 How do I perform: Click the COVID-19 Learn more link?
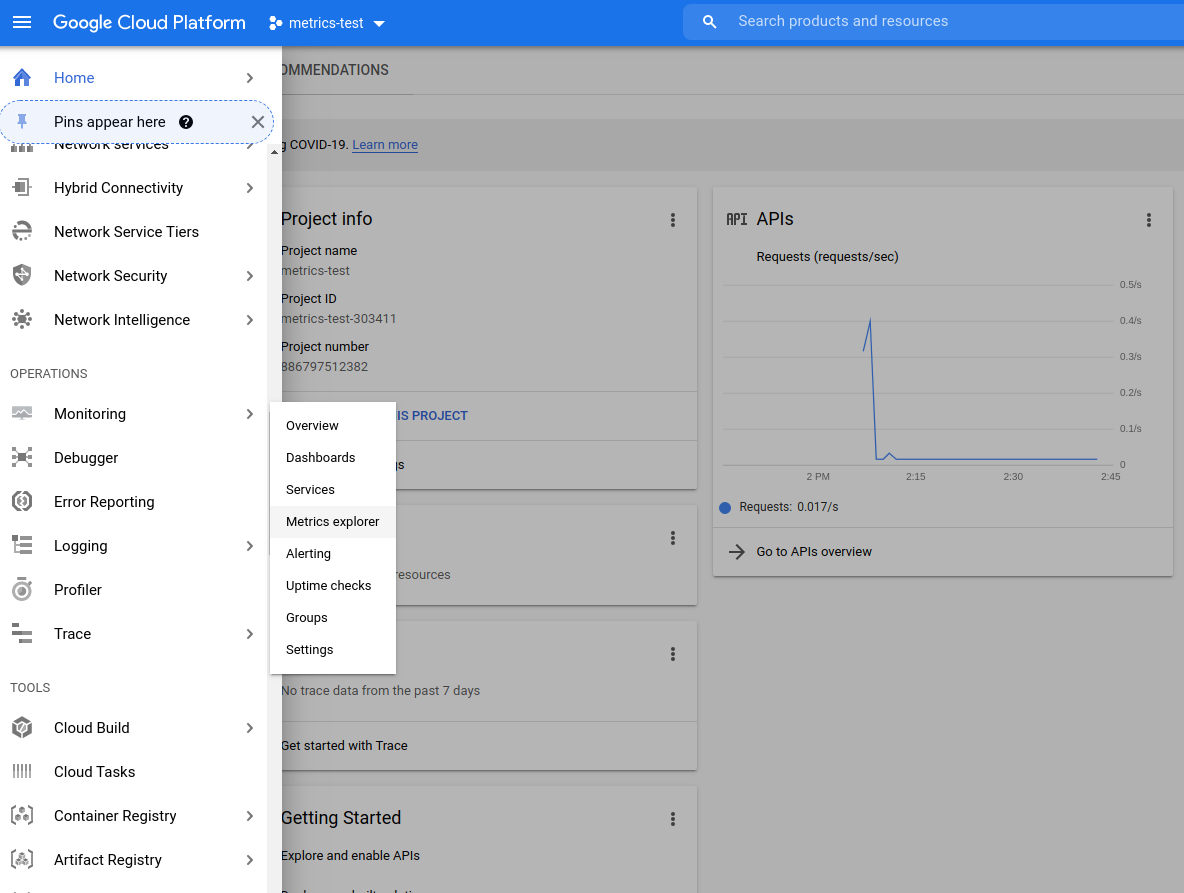384,144
